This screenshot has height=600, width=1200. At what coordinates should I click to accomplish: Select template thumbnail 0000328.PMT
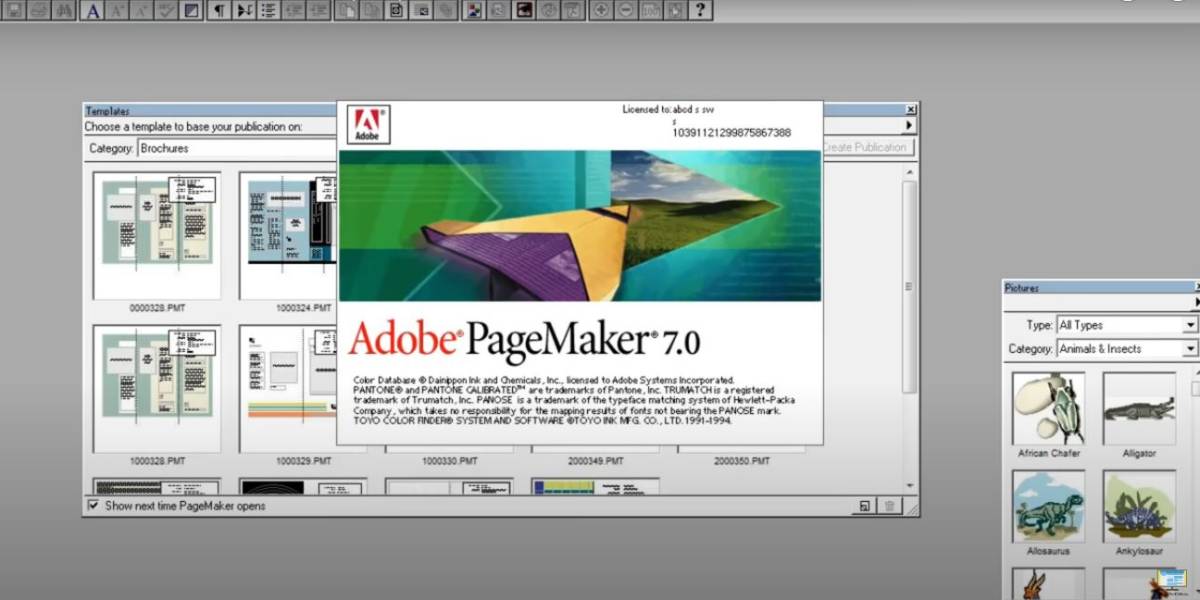click(x=157, y=236)
